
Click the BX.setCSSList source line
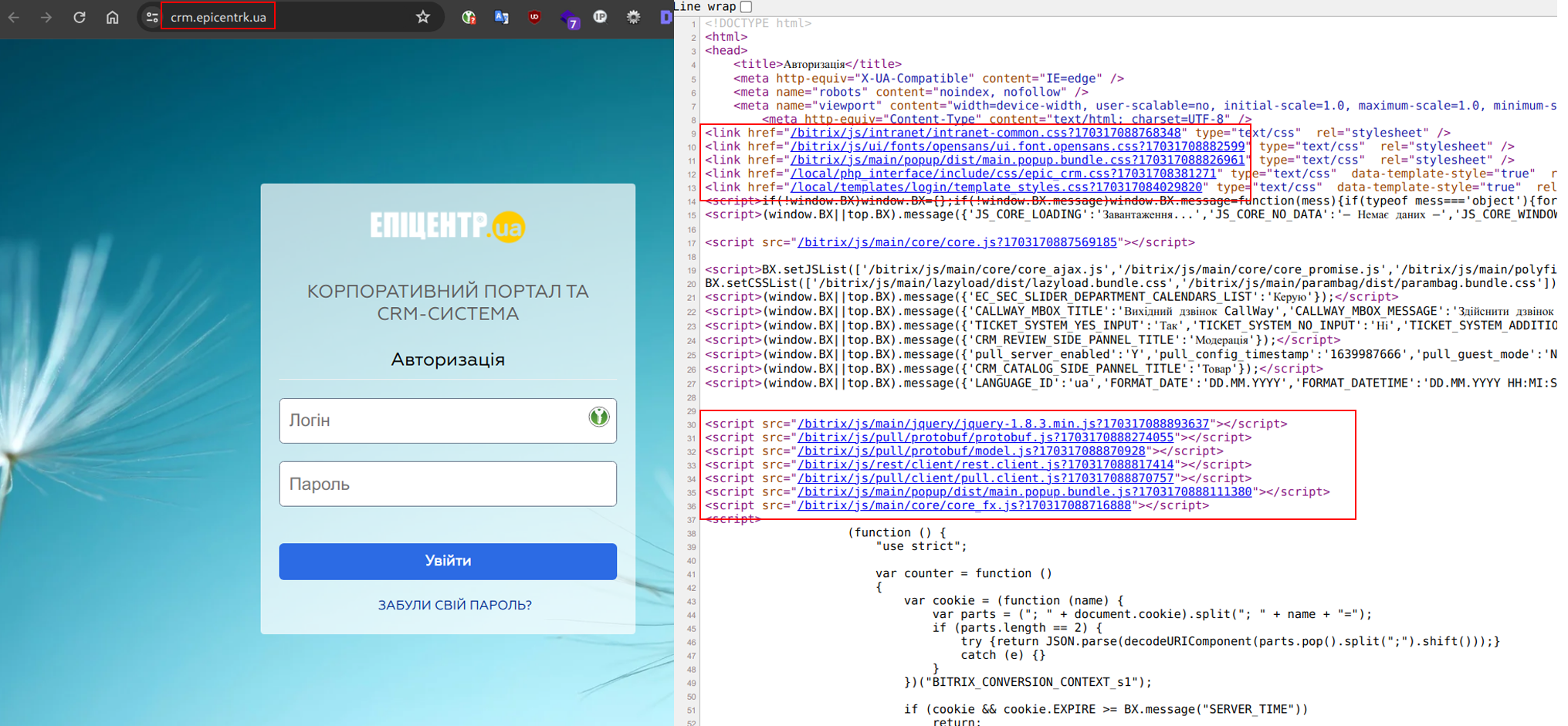click(1130, 283)
